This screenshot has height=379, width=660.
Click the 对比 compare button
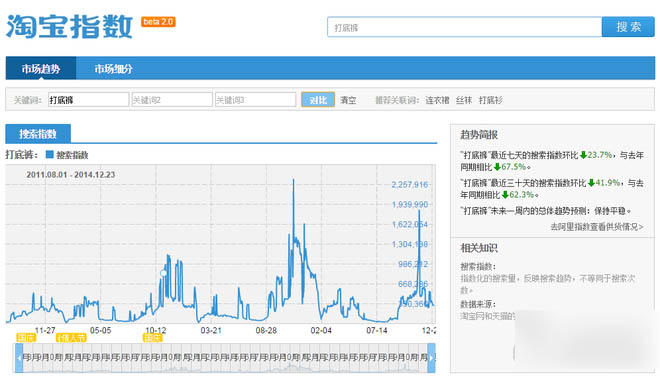(x=318, y=100)
